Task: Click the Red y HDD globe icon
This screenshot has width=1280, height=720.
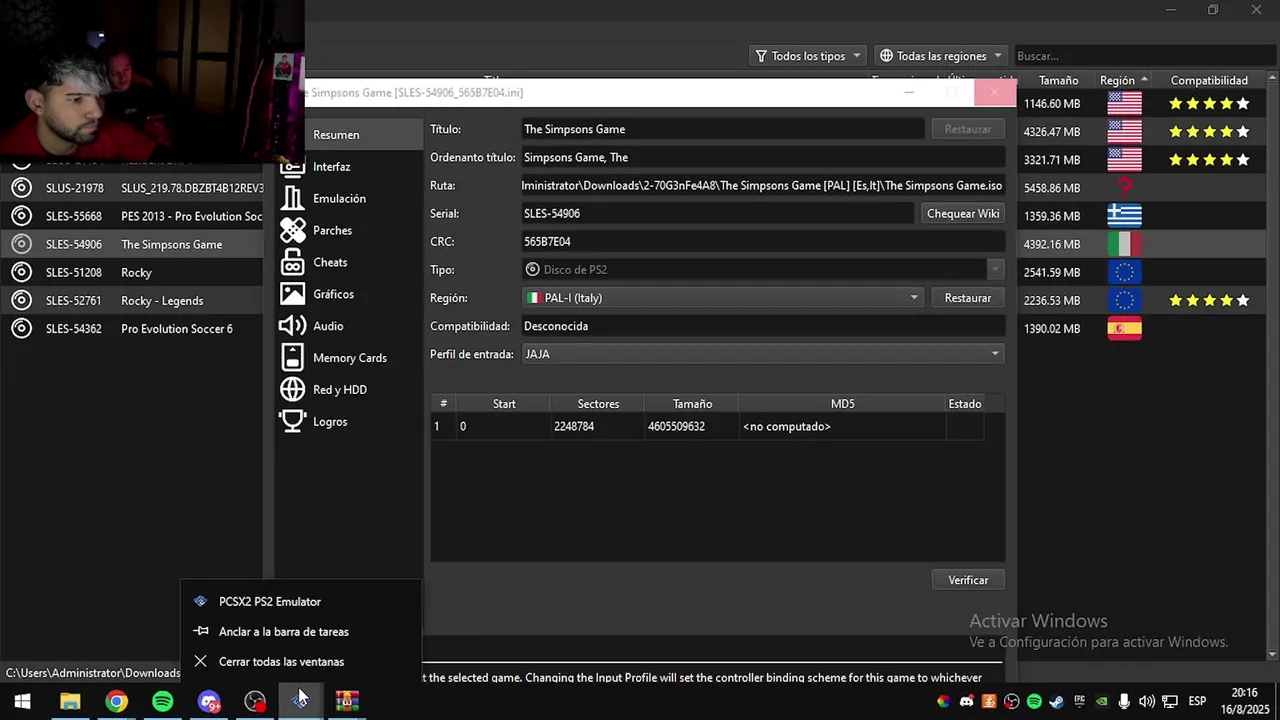Action: point(293,390)
